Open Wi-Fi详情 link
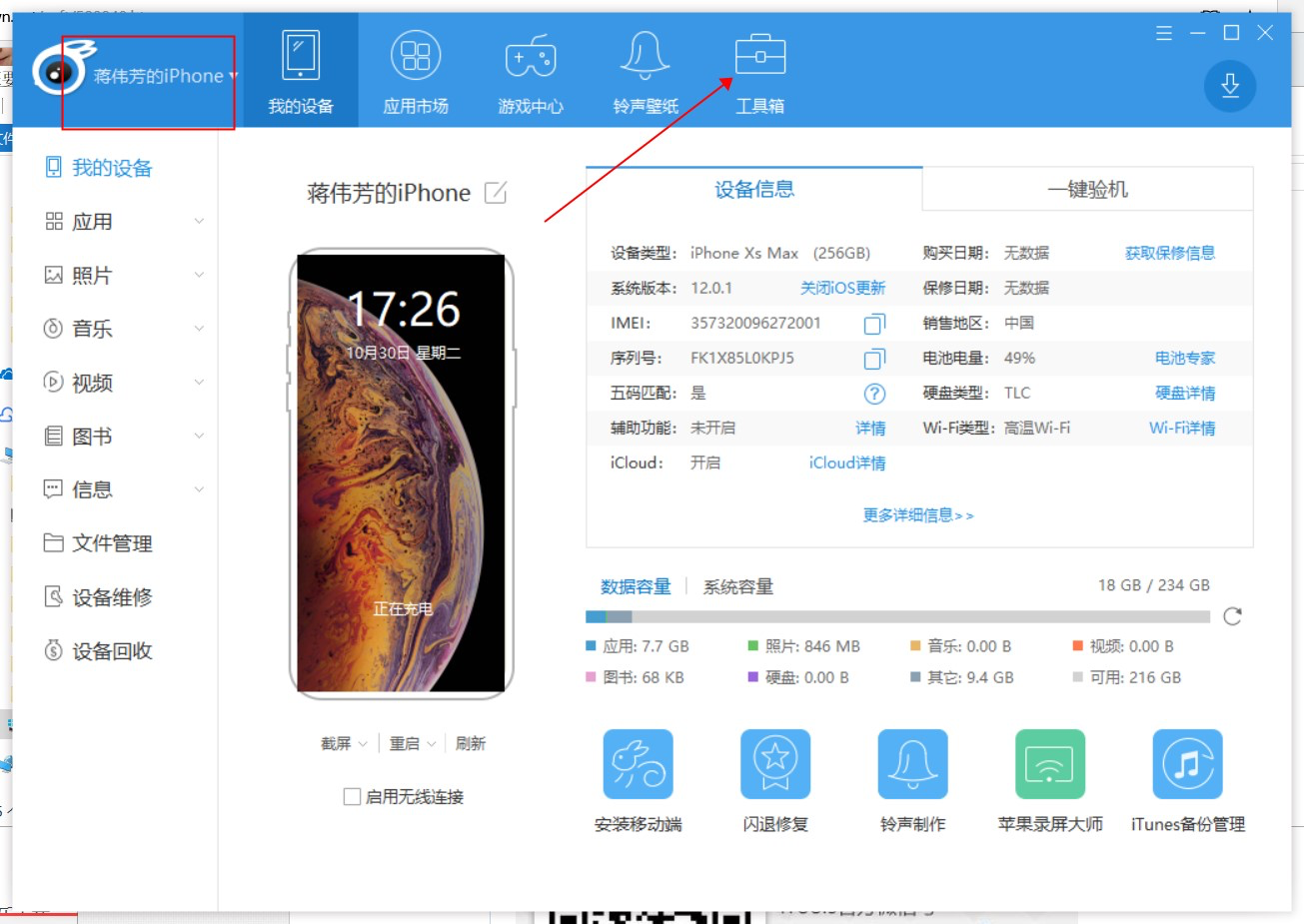 click(x=1182, y=428)
